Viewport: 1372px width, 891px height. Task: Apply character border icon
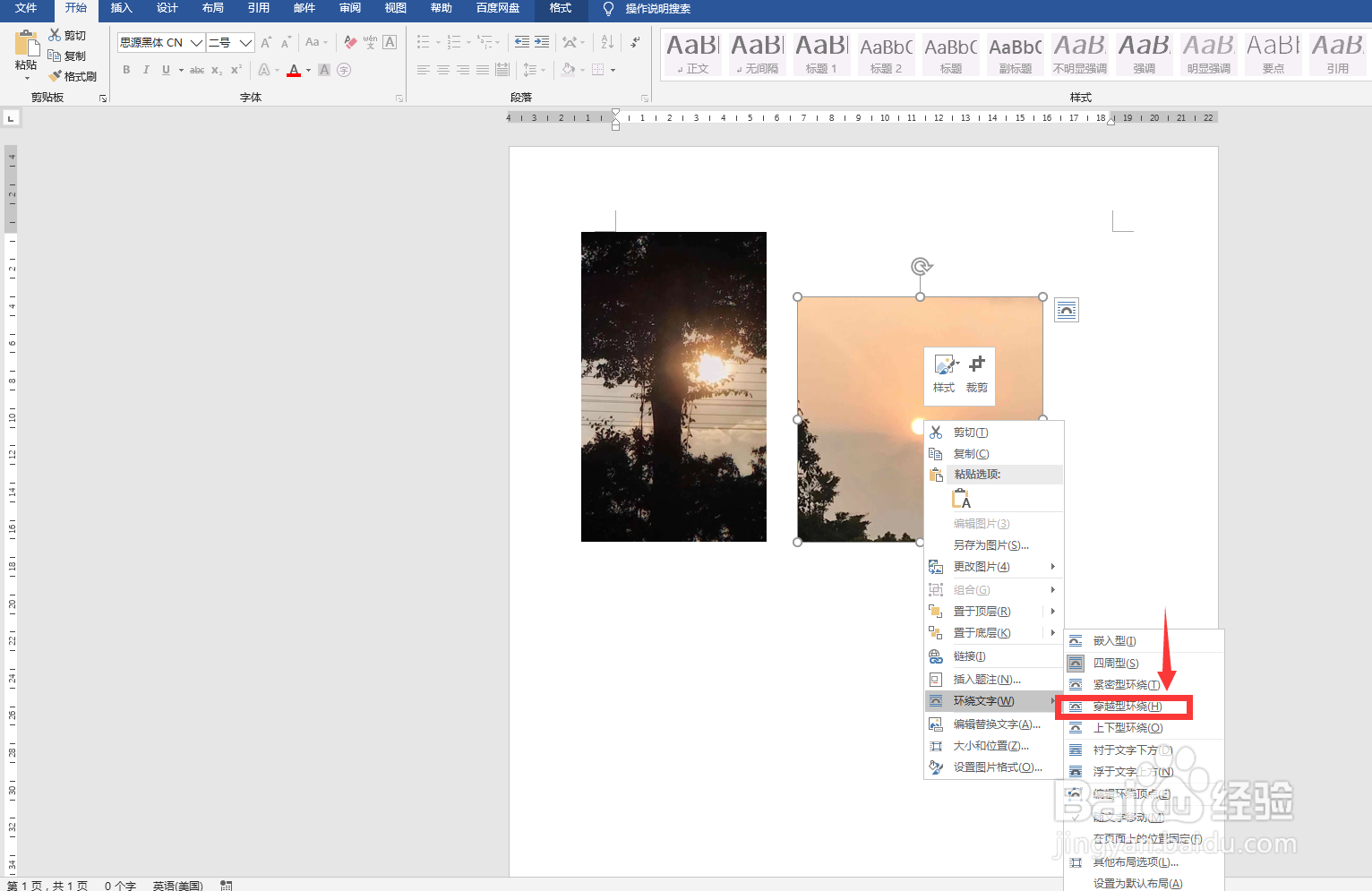(390, 42)
